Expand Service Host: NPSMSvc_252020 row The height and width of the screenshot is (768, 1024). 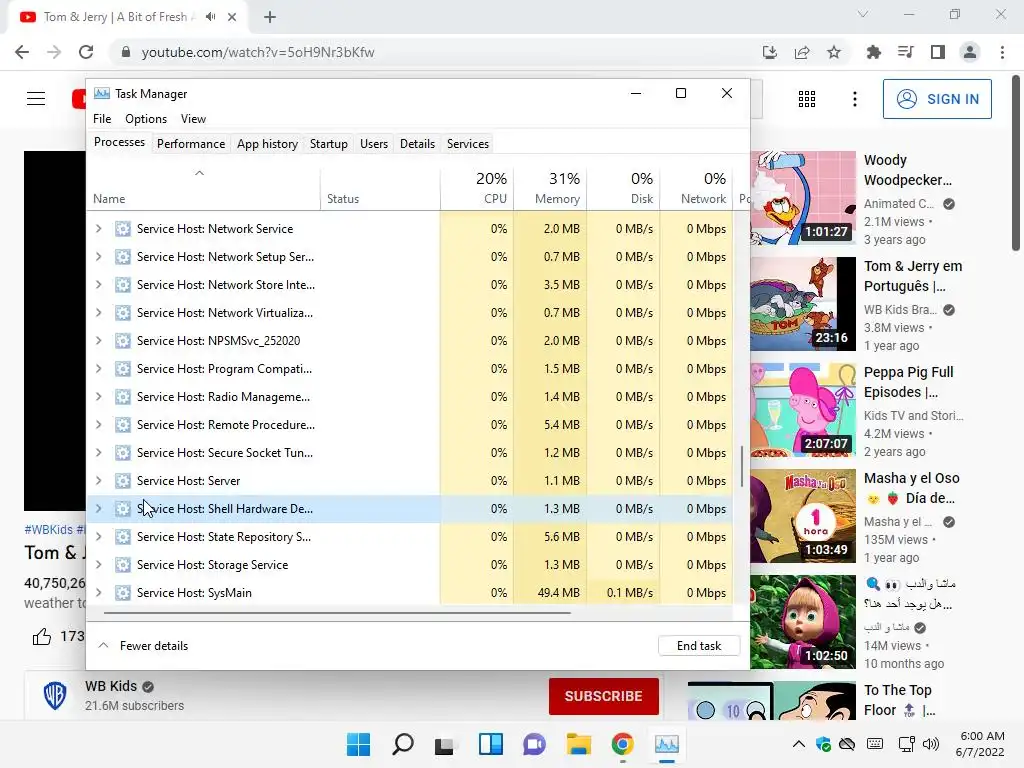tap(99, 340)
